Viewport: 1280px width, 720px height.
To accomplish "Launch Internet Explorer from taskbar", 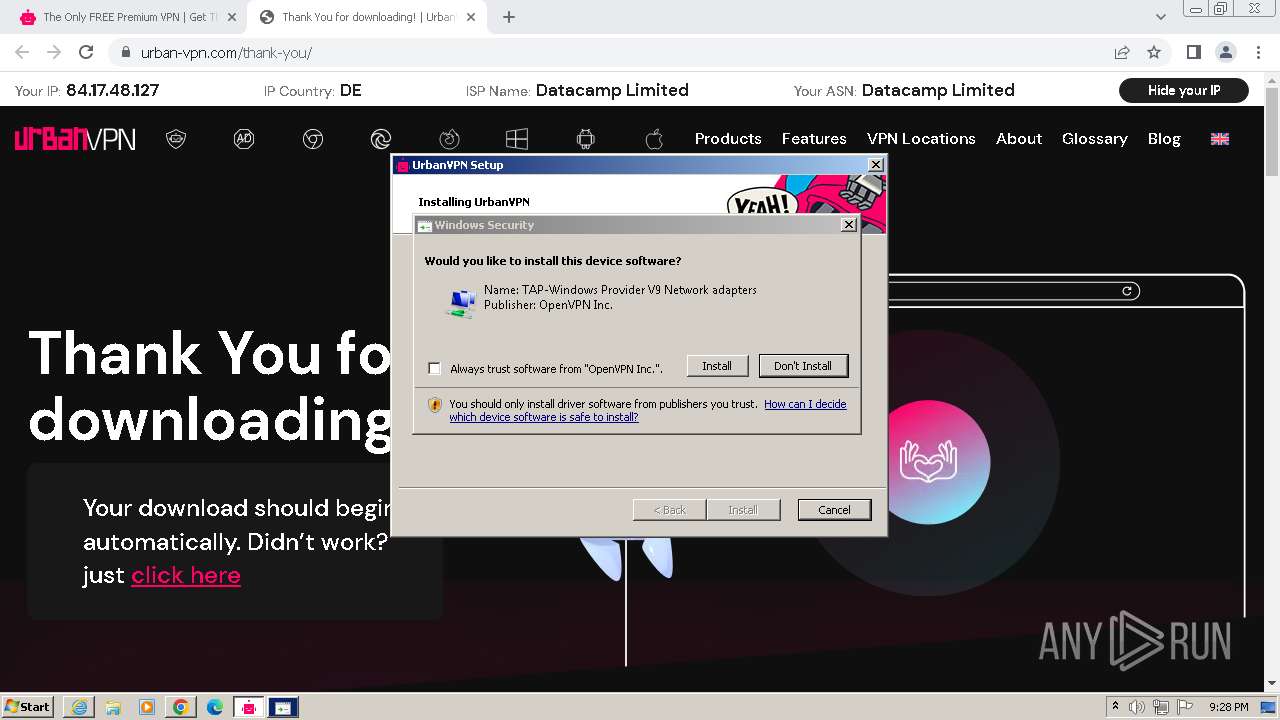I will point(79,707).
